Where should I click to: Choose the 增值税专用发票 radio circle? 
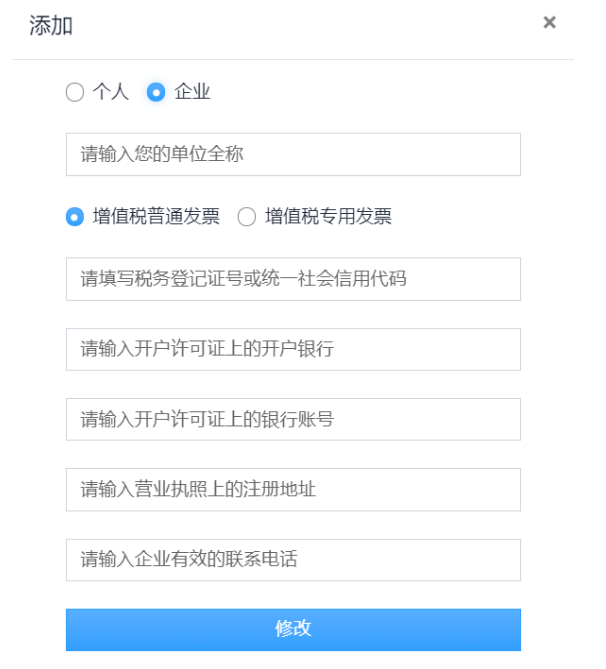pos(247,217)
